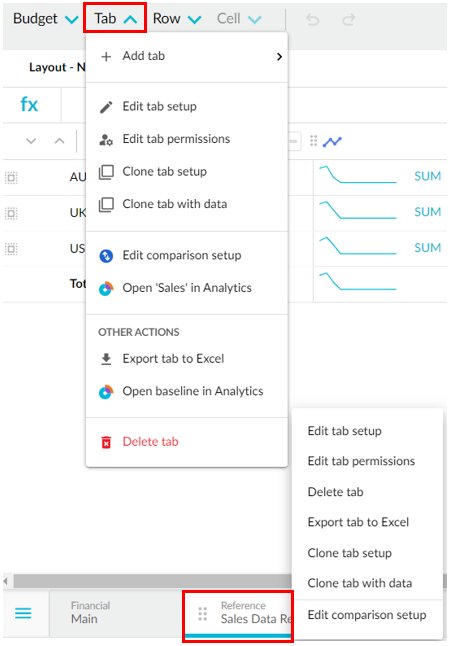Screen dimensions: 454x646
Task: Expand the Add tab submenu arrow
Action: click(279, 56)
